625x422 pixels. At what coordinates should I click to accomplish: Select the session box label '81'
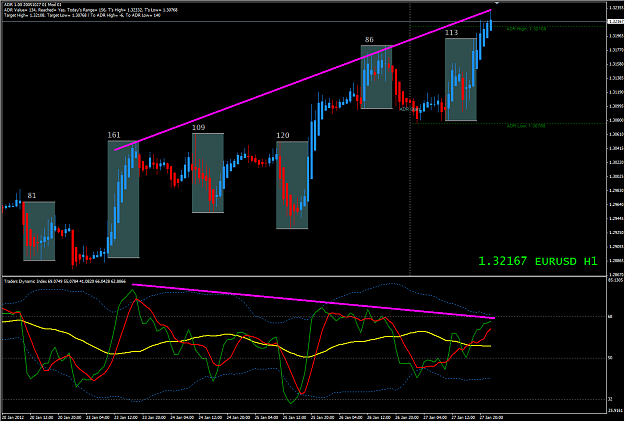(x=32, y=196)
